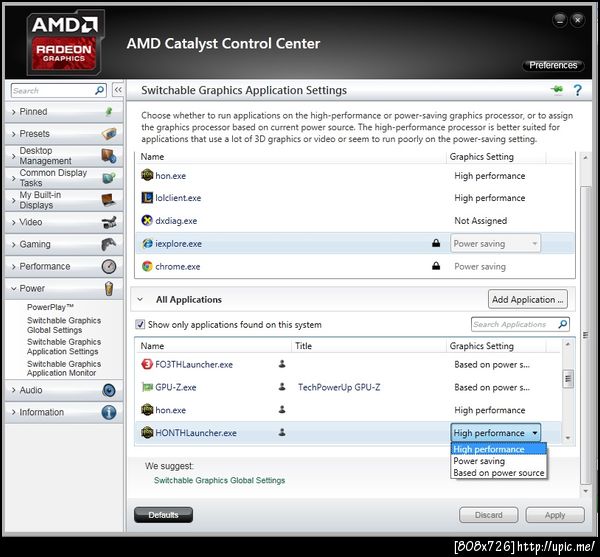Select Power saving in the dropdown list
Screen dimensions: 600x557
point(499,461)
